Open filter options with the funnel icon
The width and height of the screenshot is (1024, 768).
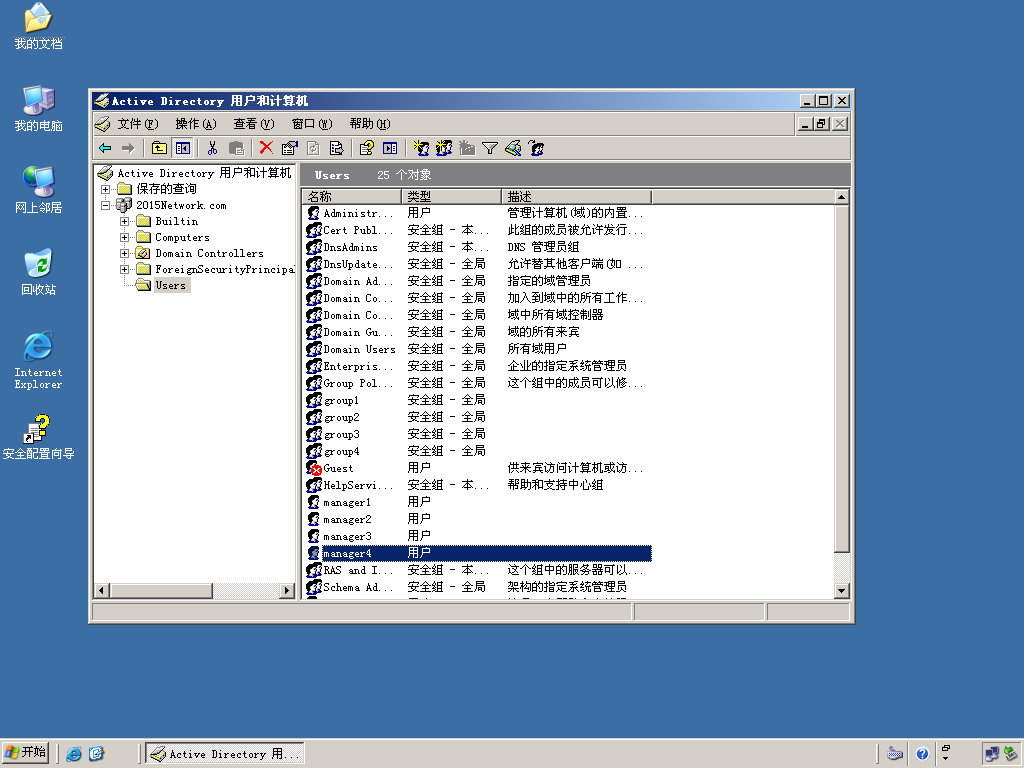click(490, 148)
